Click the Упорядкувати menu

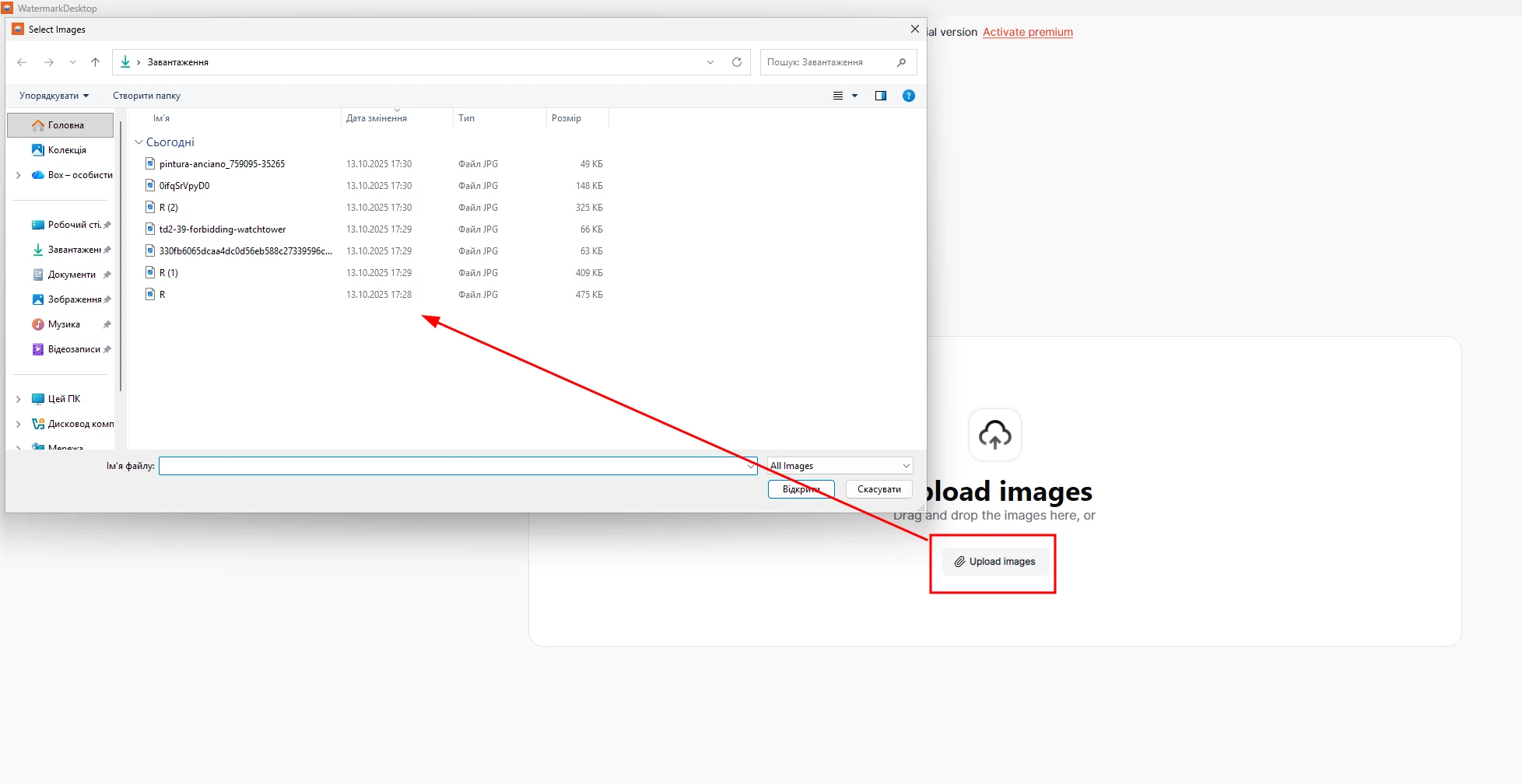coord(53,96)
